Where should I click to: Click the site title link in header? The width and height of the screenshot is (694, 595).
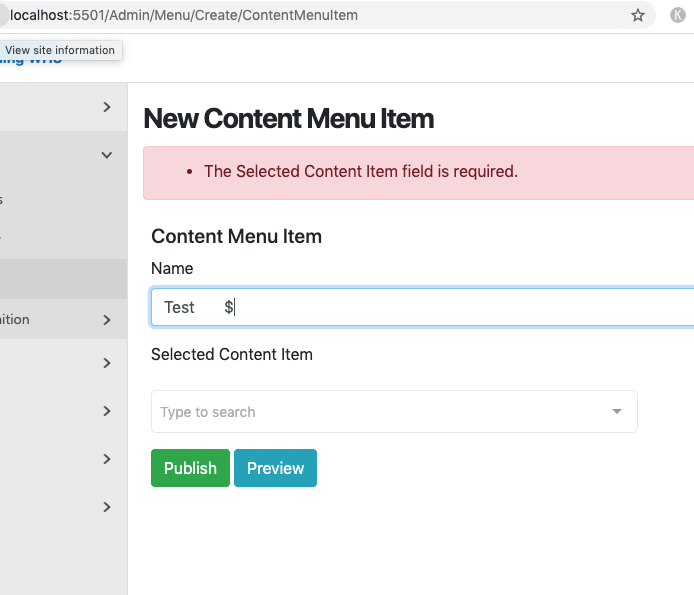coord(31,62)
